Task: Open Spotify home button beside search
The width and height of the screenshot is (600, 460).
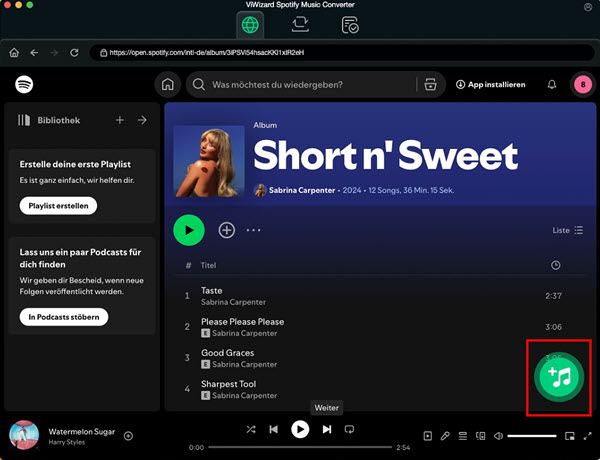Action: 168,84
